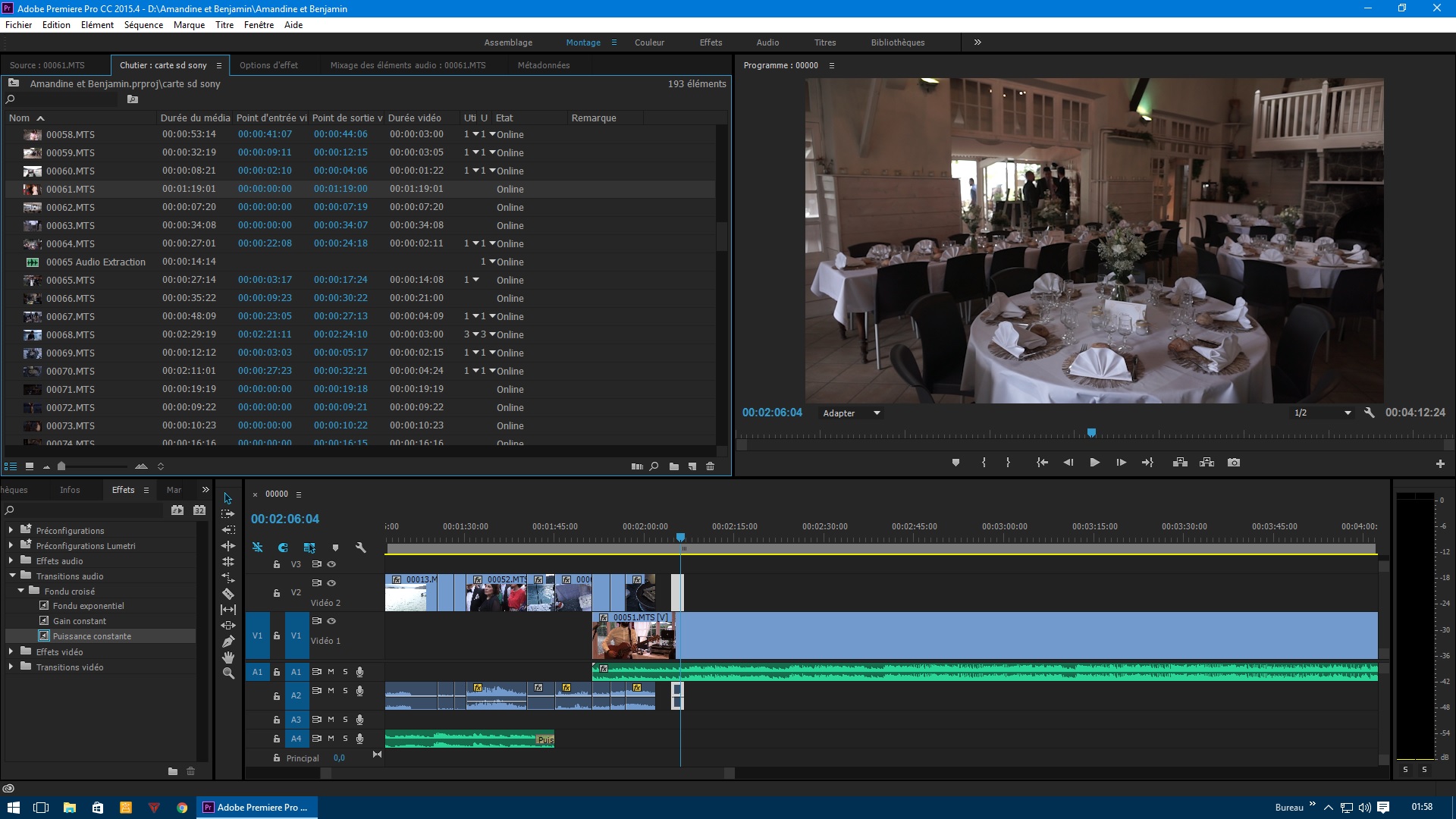The width and height of the screenshot is (1456, 819).
Task: Mute audio track A4
Action: click(x=331, y=739)
